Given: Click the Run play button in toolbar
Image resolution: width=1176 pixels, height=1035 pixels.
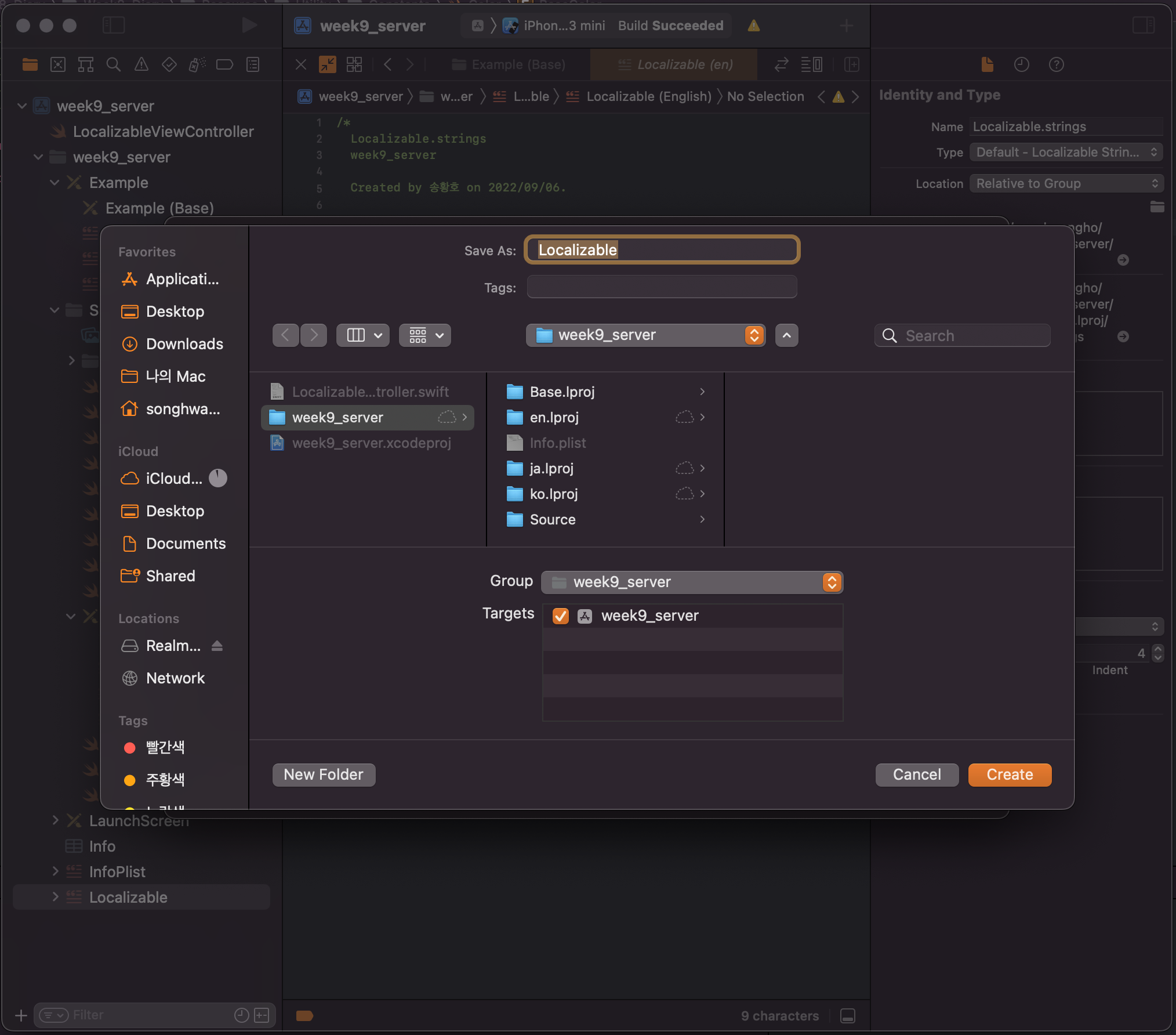Looking at the screenshot, I should 249,25.
